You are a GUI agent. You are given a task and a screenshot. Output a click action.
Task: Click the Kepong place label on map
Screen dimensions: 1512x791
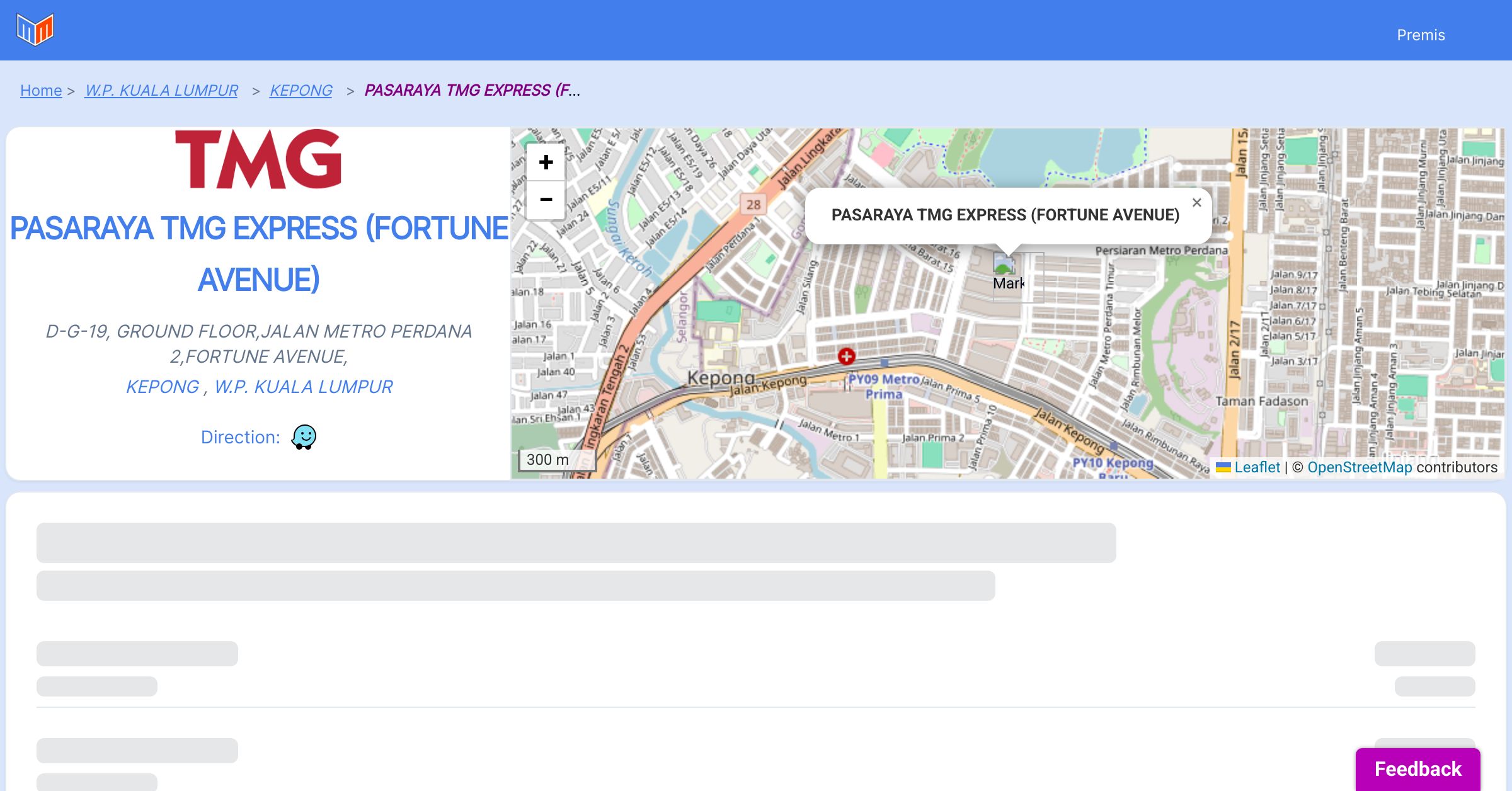point(721,378)
